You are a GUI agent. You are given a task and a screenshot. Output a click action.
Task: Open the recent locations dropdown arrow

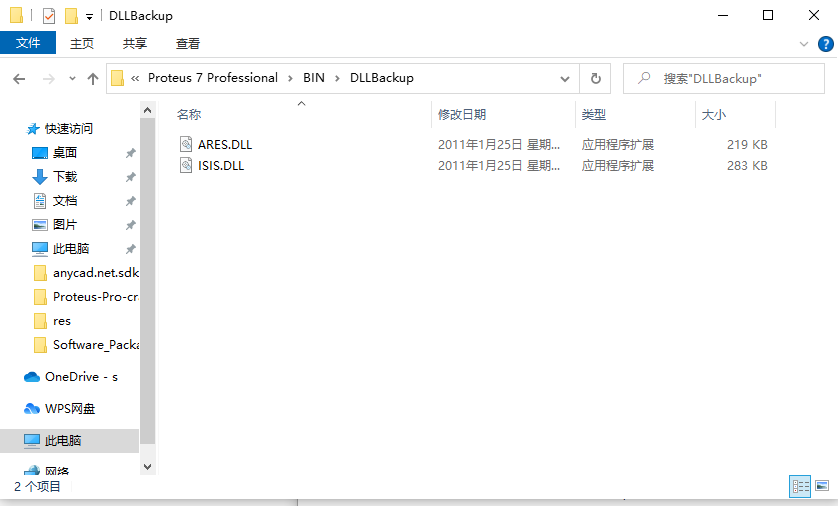(72, 78)
